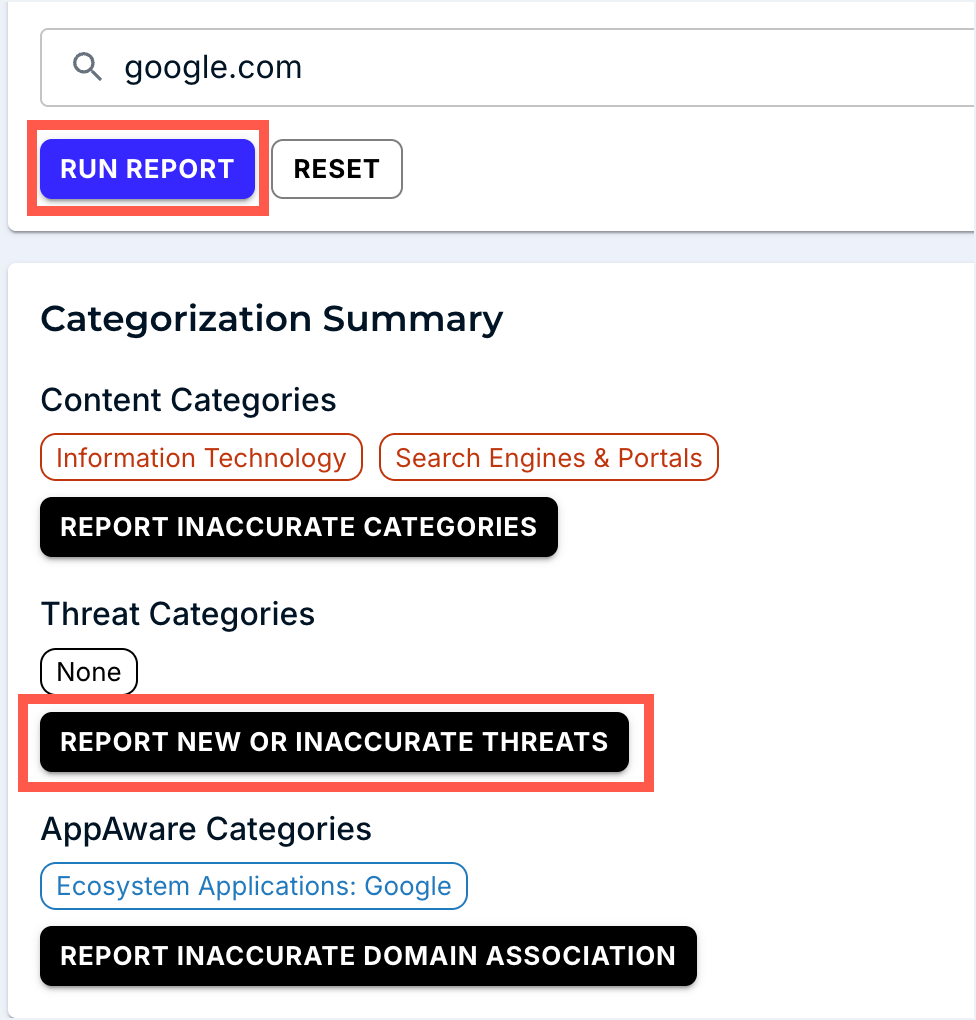Report an inaccuracy for Information Technology tag
976x1020 pixels.
click(x=298, y=527)
